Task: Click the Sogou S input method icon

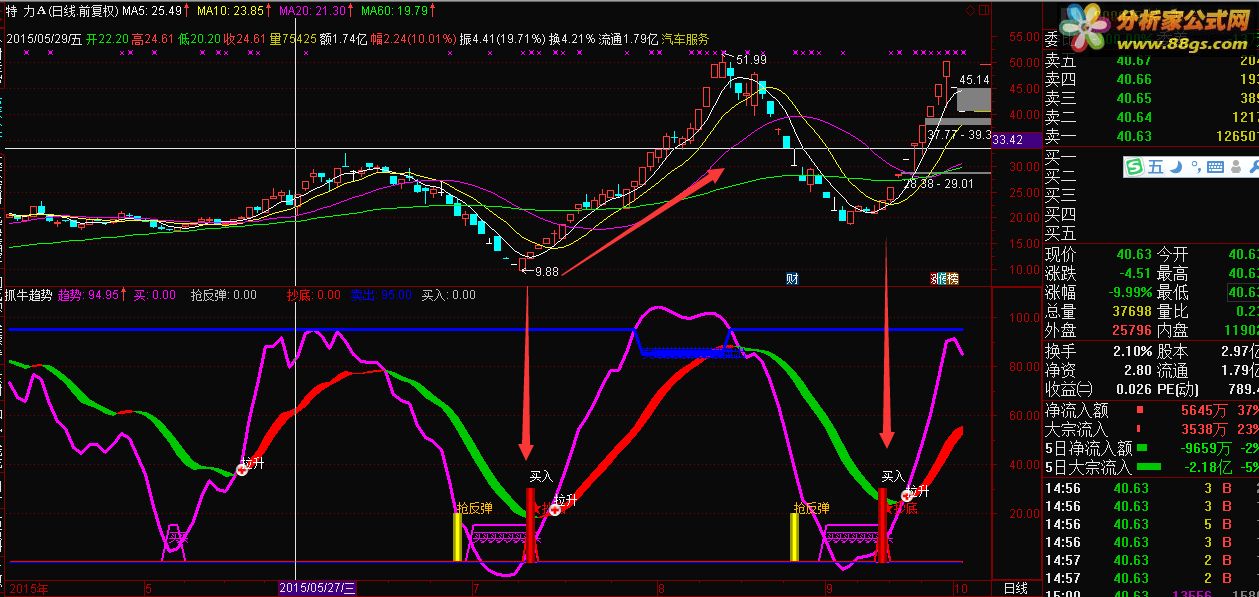Action: 1136,167
